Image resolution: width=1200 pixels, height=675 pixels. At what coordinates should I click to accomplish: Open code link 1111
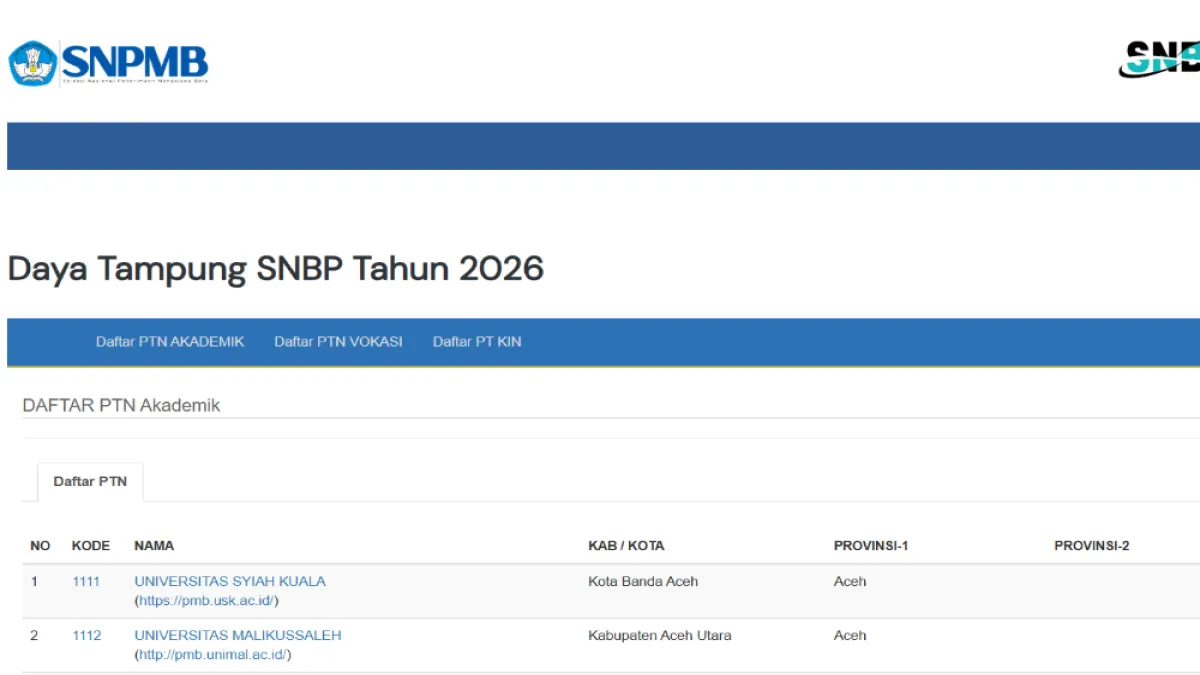pos(86,581)
